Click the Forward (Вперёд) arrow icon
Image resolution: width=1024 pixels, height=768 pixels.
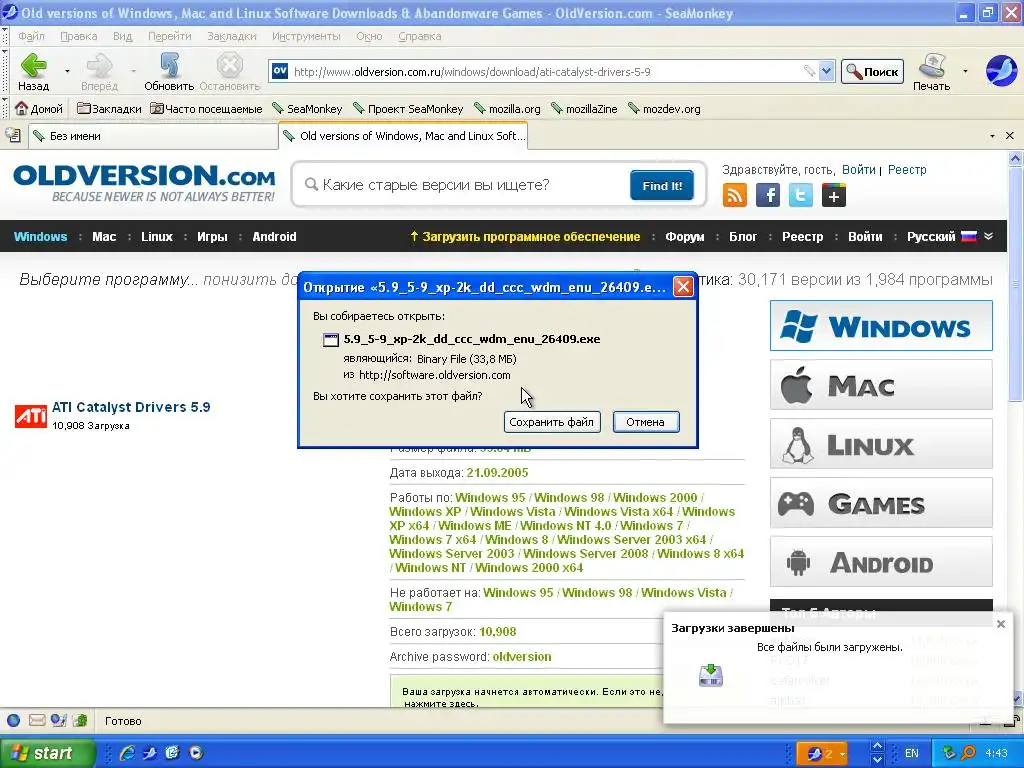point(99,66)
